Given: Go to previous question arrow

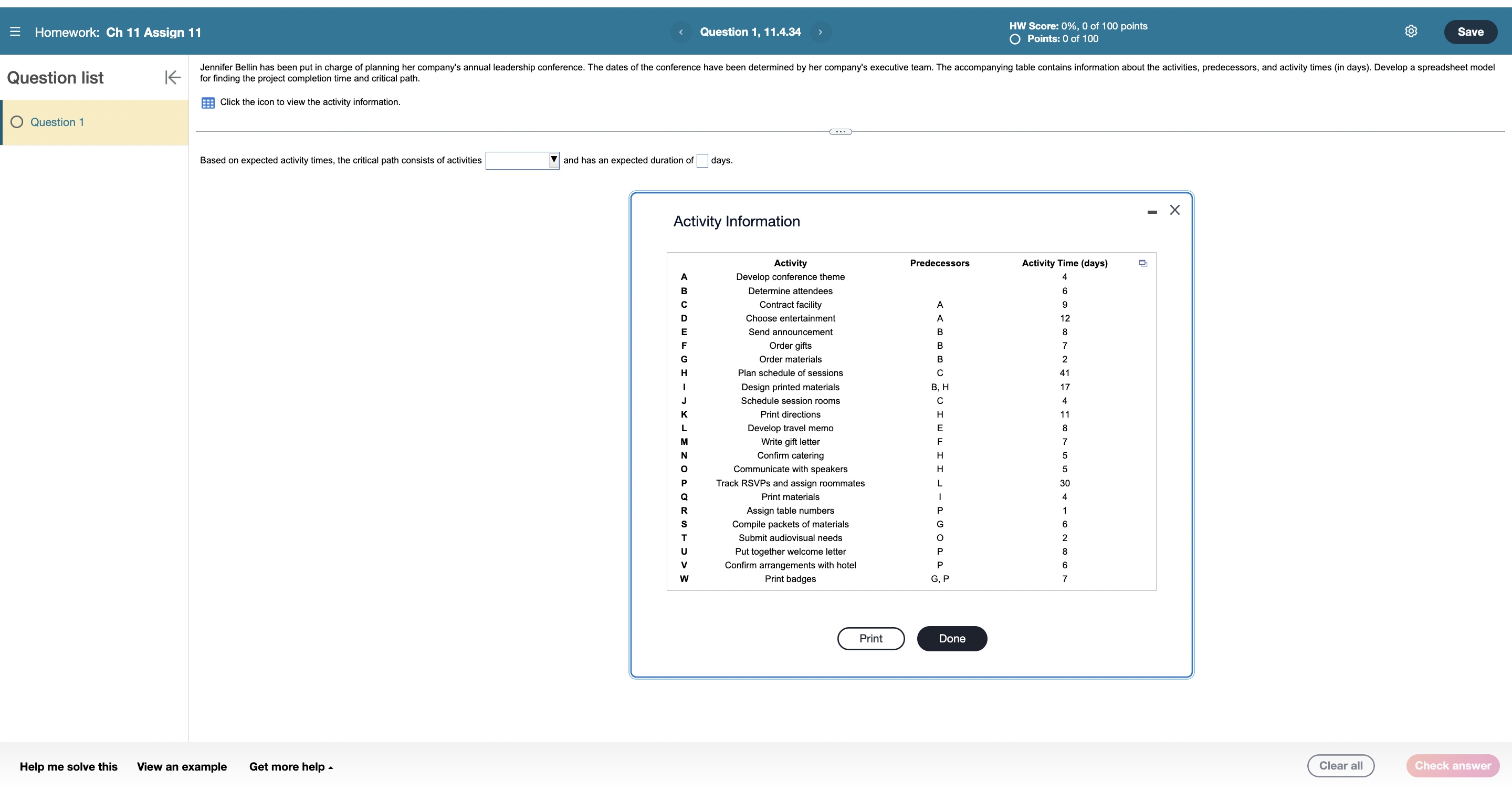Looking at the screenshot, I should pos(680,32).
